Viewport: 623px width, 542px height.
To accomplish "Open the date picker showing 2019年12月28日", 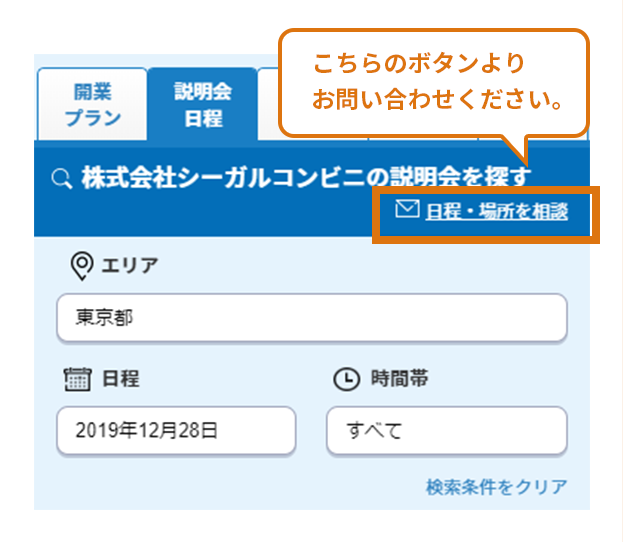I will click(x=176, y=431).
